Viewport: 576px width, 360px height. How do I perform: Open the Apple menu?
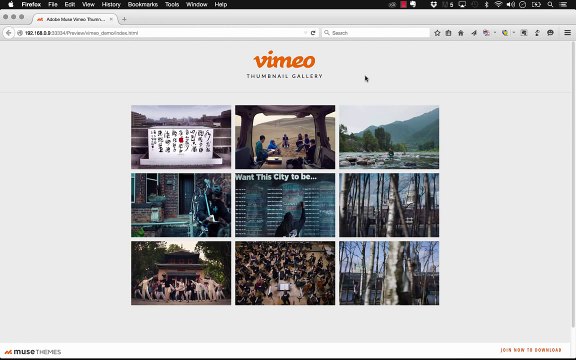(x=11, y=4)
